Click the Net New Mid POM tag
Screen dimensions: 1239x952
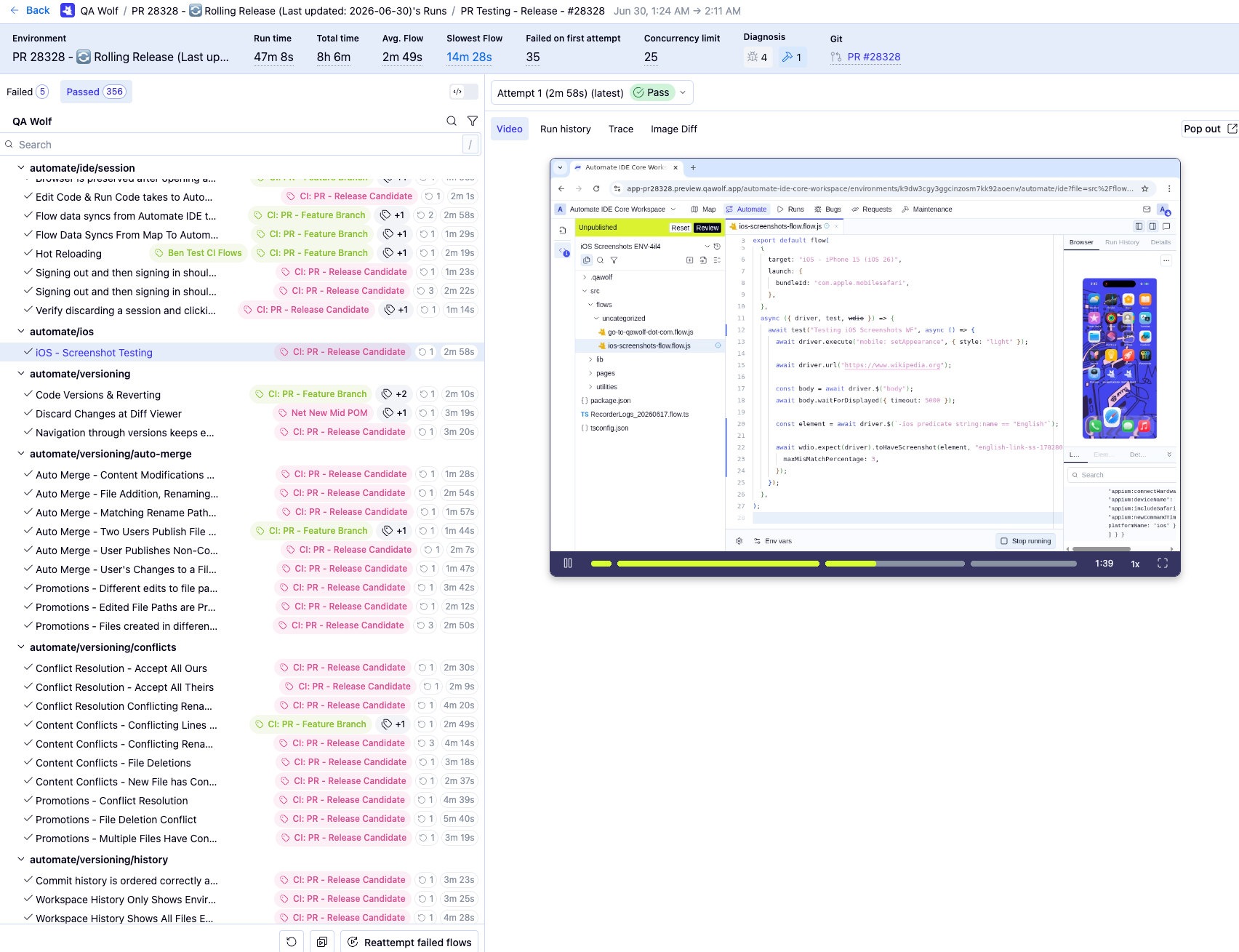point(323,413)
